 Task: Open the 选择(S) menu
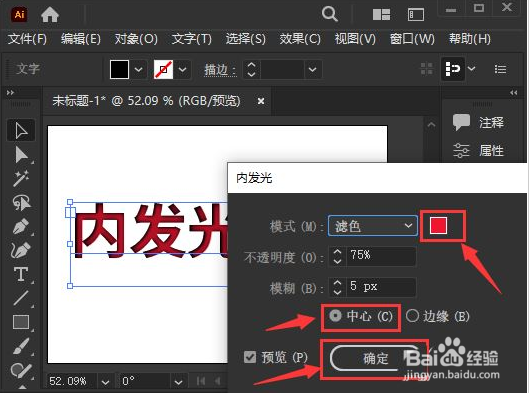coord(246,39)
